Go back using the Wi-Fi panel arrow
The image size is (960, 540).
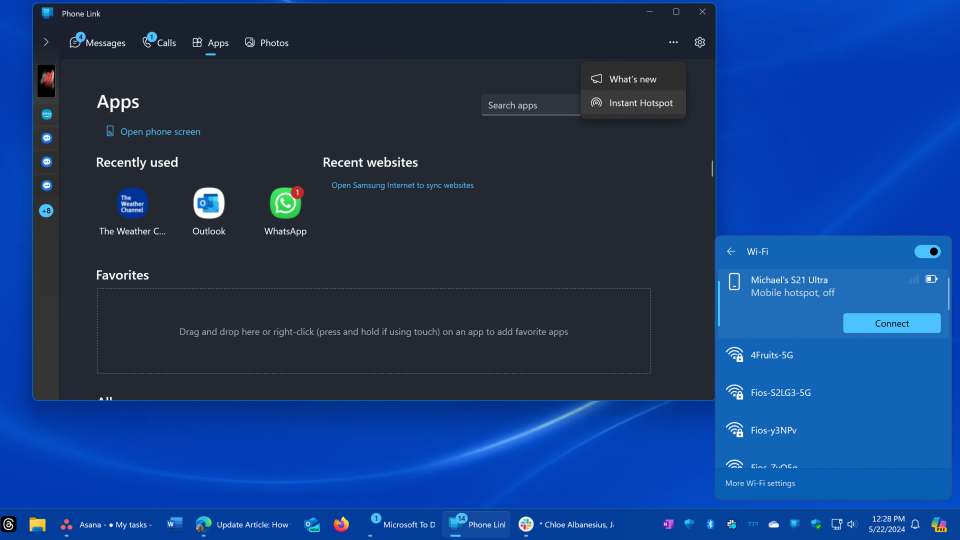pyautogui.click(x=731, y=252)
